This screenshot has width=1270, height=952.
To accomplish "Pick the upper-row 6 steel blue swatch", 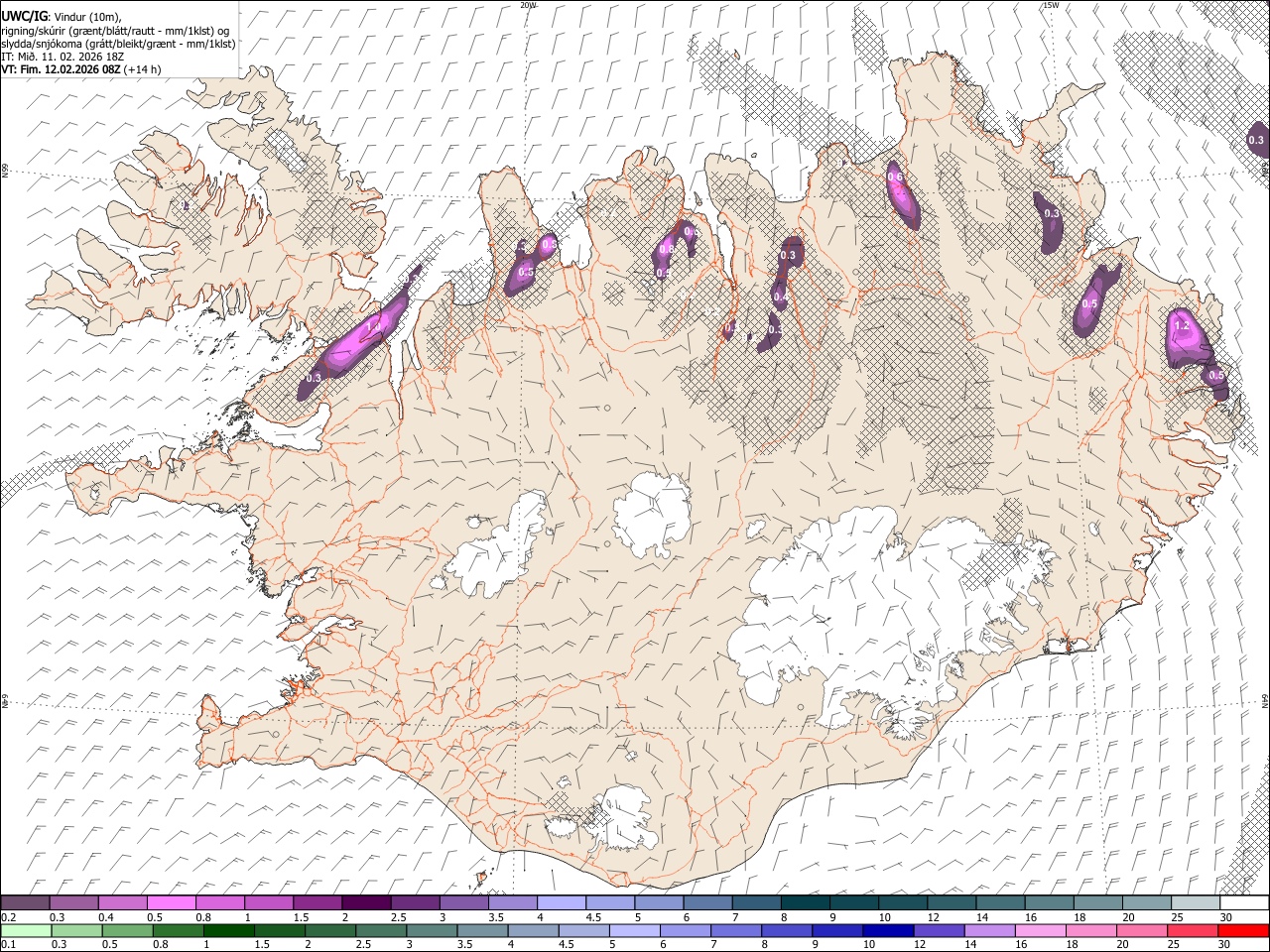I will (707, 902).
